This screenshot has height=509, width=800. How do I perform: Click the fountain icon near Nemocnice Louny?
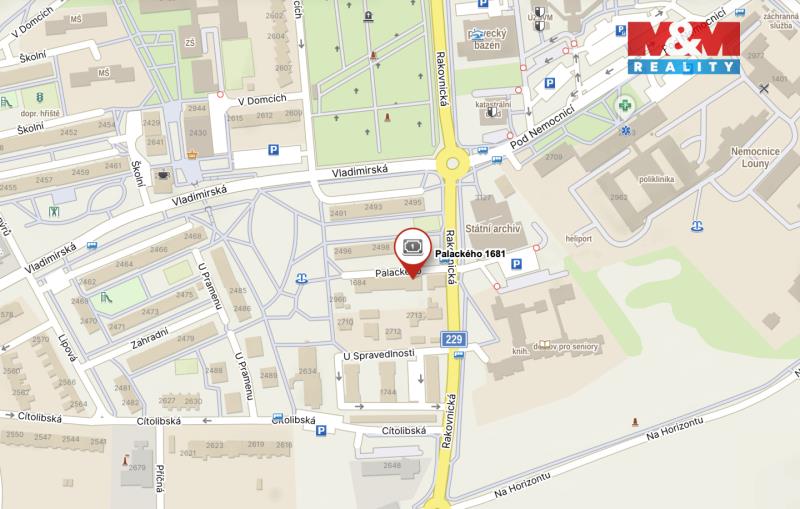(697, 226)
